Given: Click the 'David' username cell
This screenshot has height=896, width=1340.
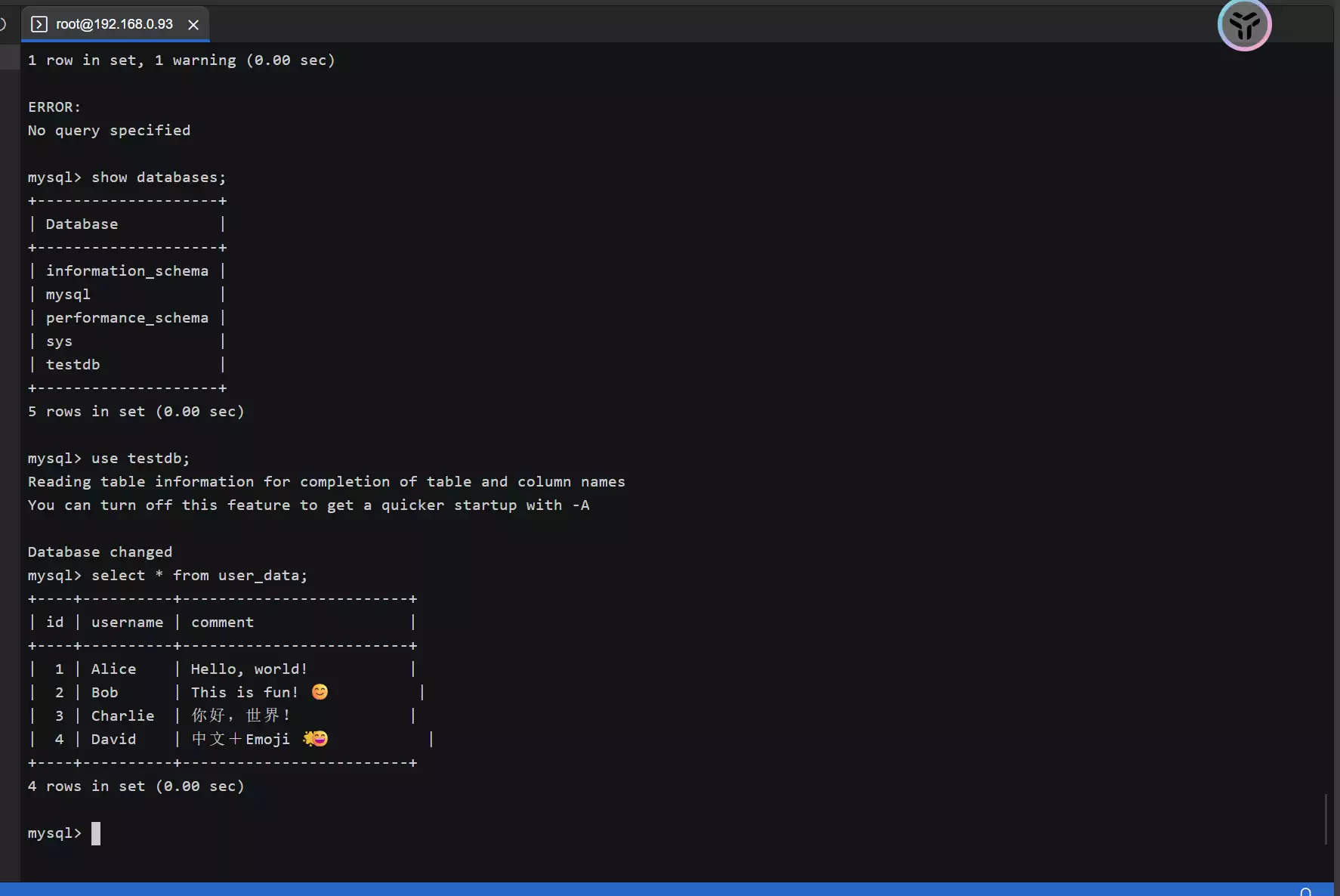Looking at the screenshot, I should (113, 740).
